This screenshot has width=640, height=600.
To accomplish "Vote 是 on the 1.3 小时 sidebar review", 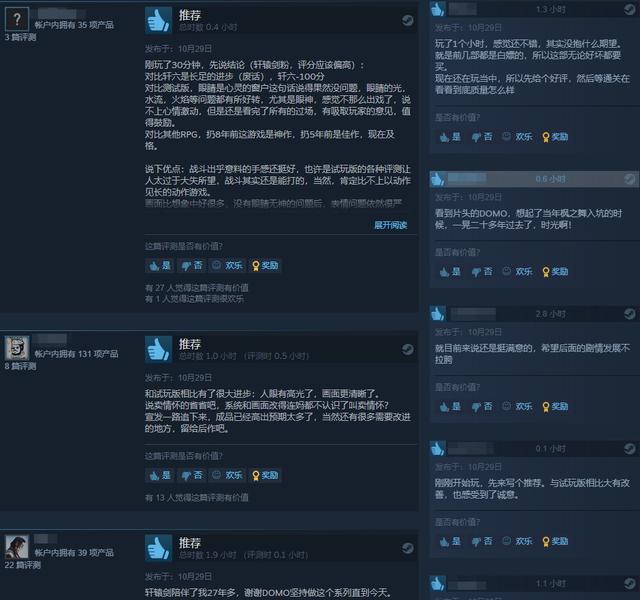I will coord(450,137).
